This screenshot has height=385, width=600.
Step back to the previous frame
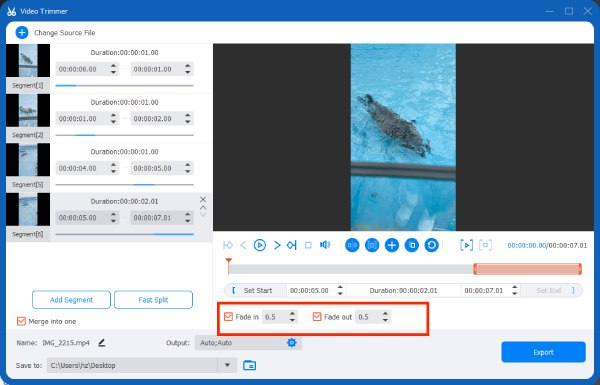[x=243, y=245]
